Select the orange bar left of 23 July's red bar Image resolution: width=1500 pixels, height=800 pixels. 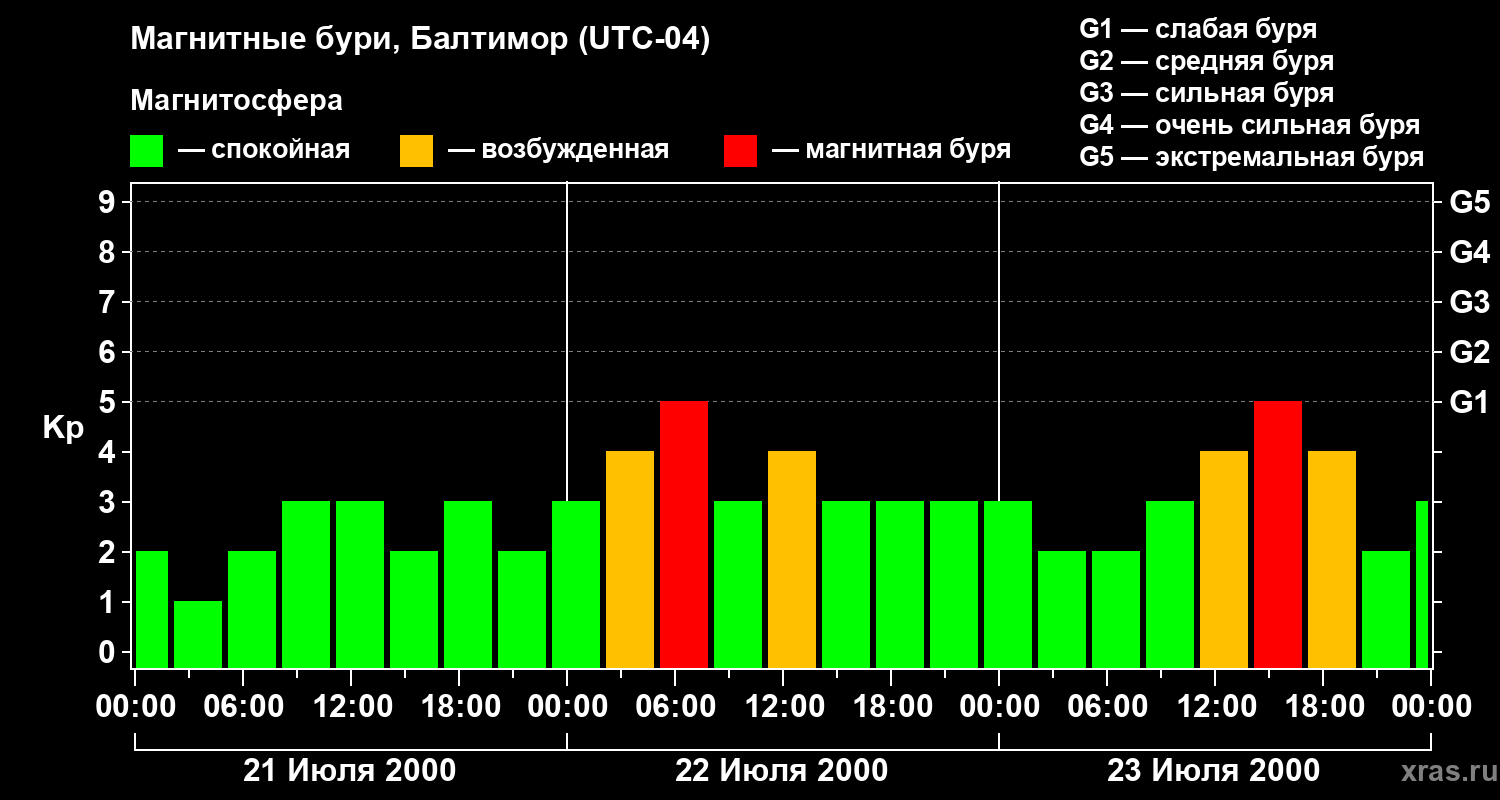pyautogui.click(x=1224, y=559)
